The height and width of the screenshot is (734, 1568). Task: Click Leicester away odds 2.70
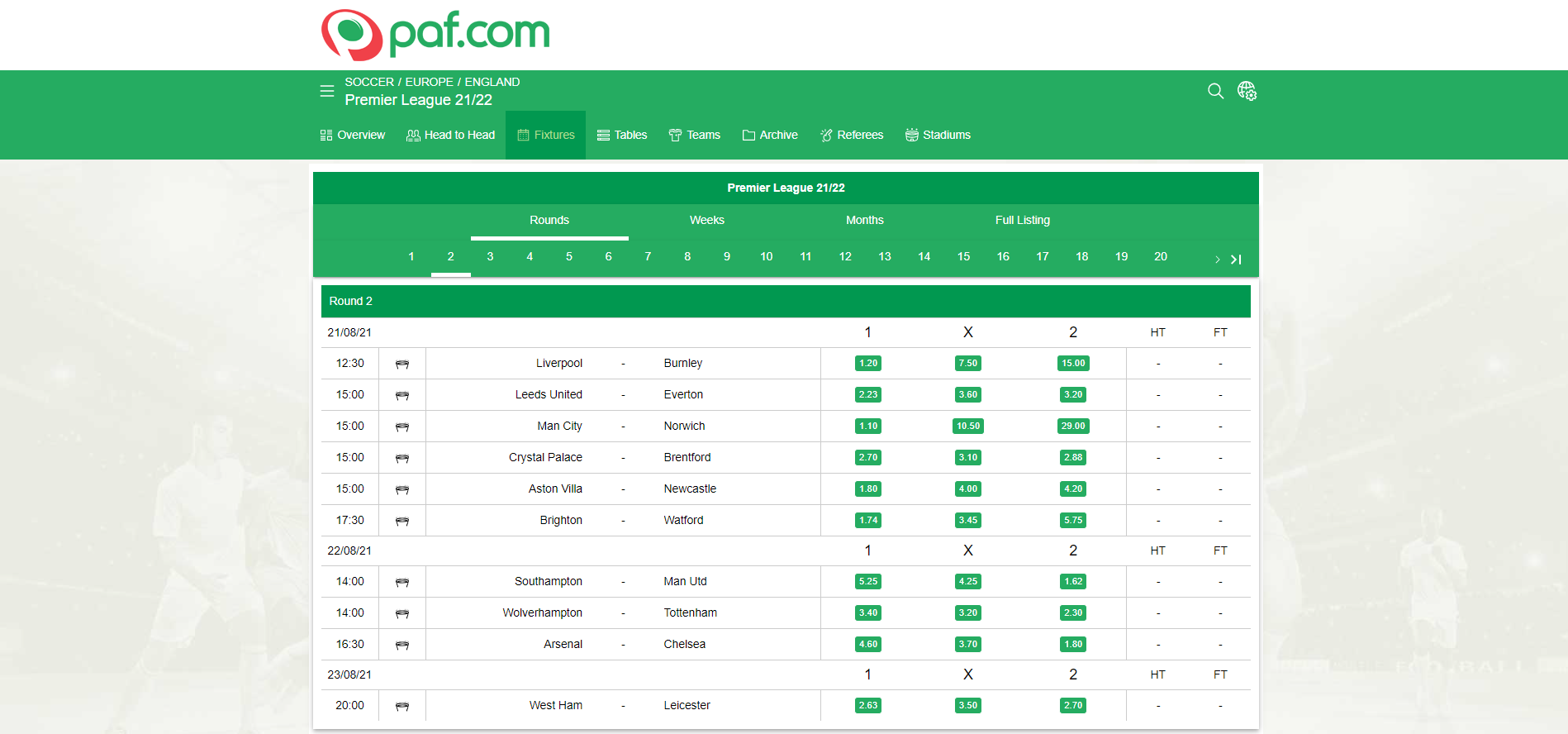pos(1073,705)
